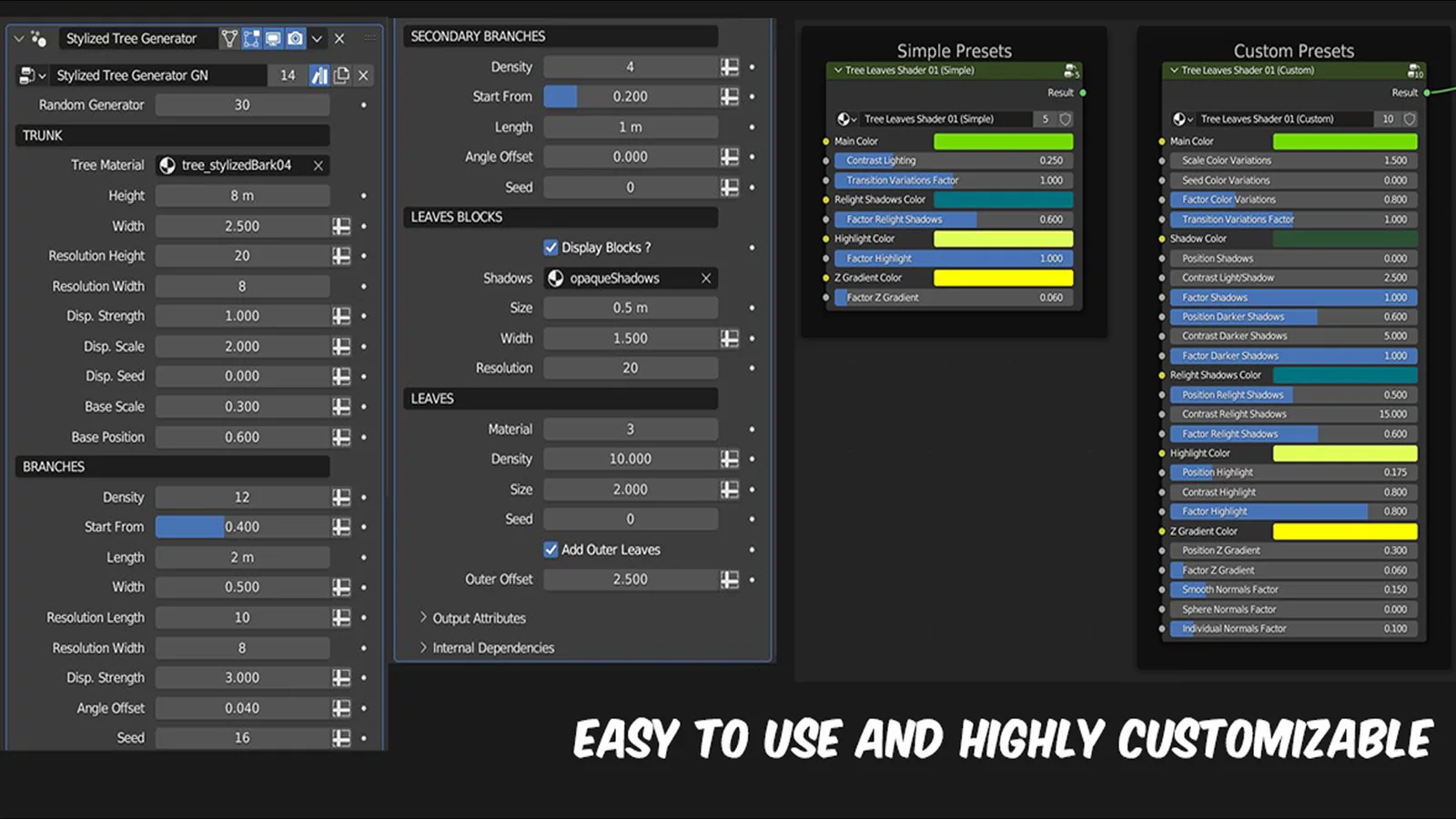1456x819 pixels.
Task: Click the material sphere icon for tree_stylizedBark04
Action: [x=166, y=166]
